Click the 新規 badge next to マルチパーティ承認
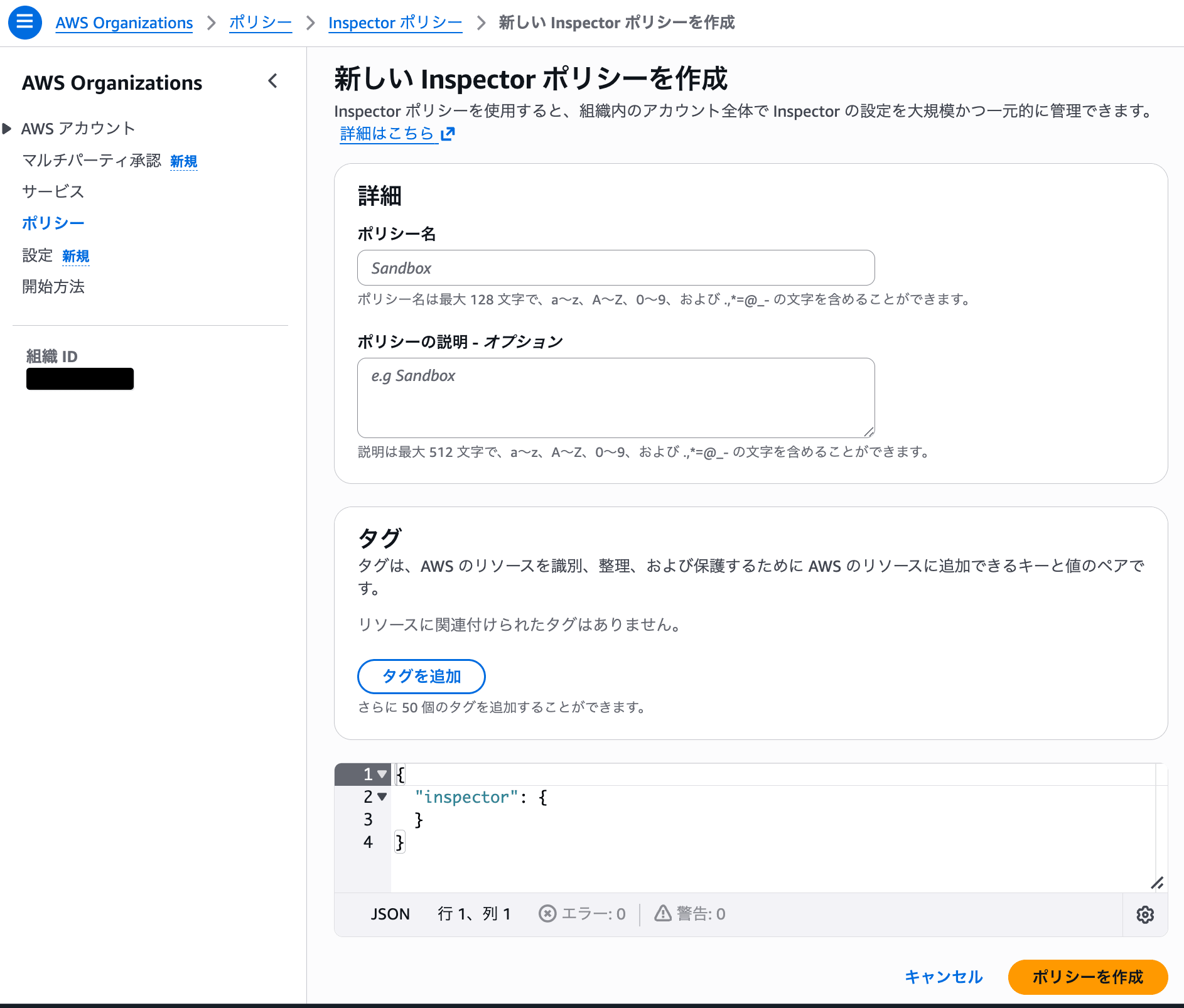The height and width of the screenshot is (1008, 1184). point(184,162)
